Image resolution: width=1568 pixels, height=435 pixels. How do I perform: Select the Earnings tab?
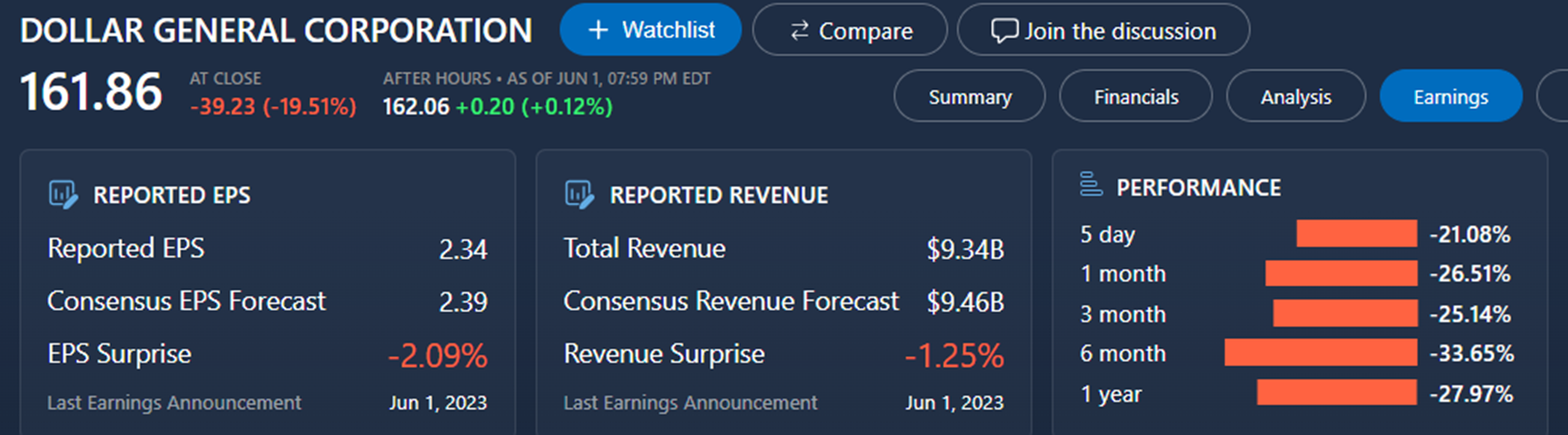[1450, 96]
